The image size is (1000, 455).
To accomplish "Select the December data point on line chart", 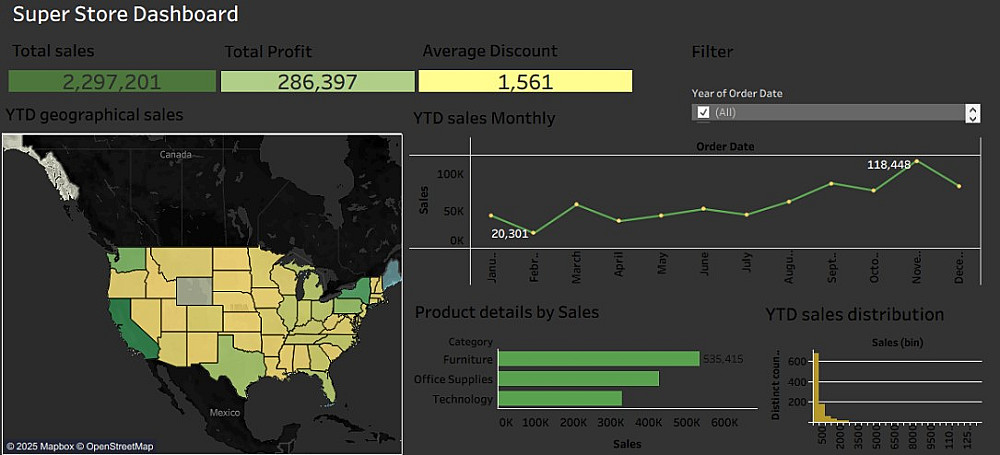I will coord(959,186).
